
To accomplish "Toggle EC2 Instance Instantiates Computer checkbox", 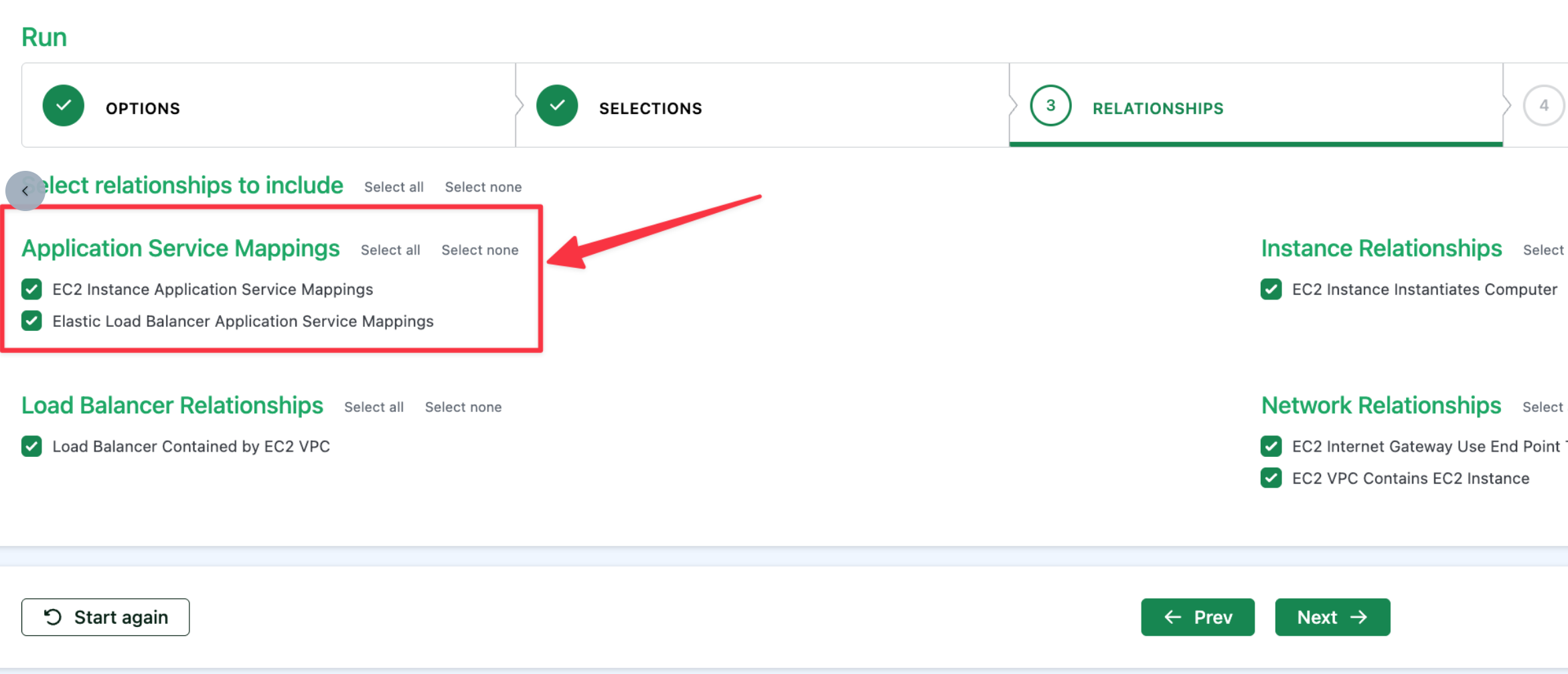I will pos(1271,289).
